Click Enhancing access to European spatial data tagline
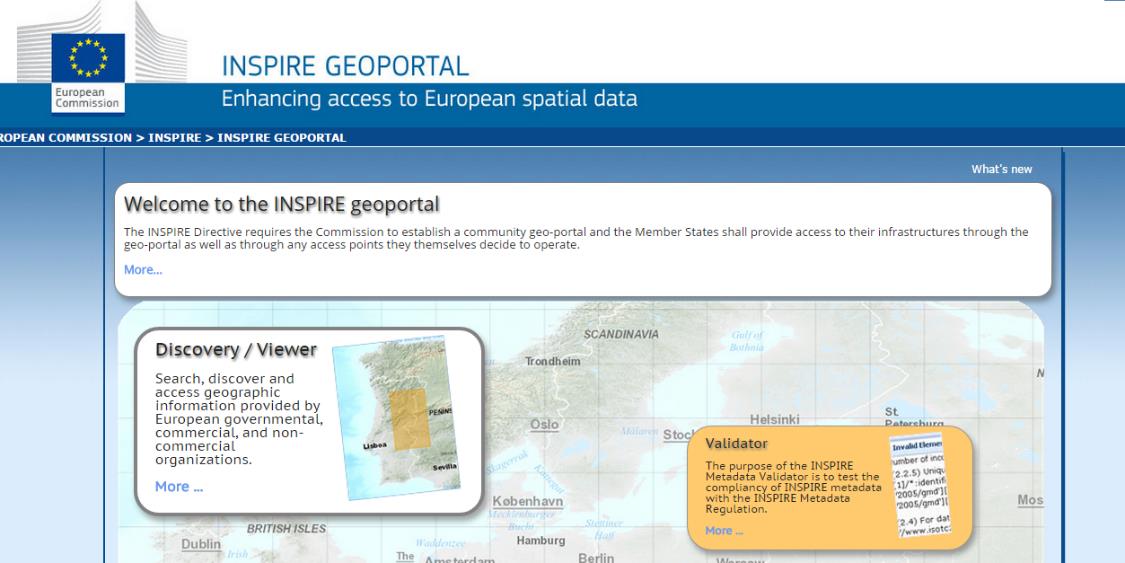 [429, 98]
